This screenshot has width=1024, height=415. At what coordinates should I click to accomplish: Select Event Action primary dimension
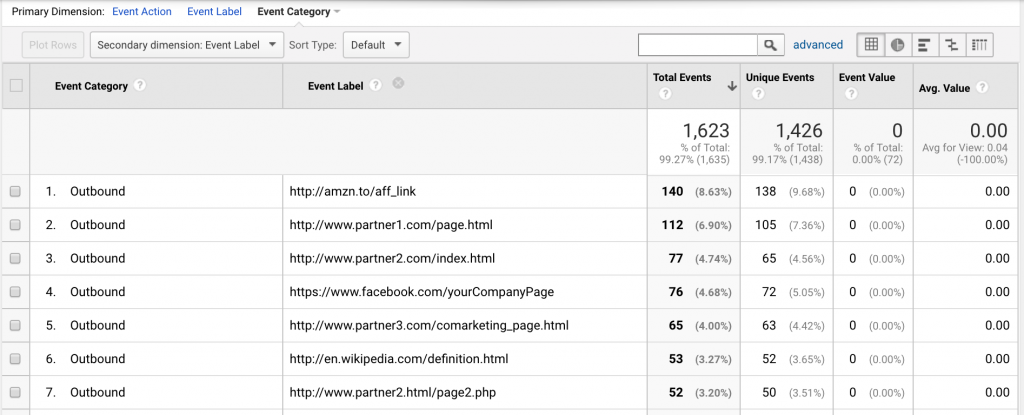coord(142,12)
